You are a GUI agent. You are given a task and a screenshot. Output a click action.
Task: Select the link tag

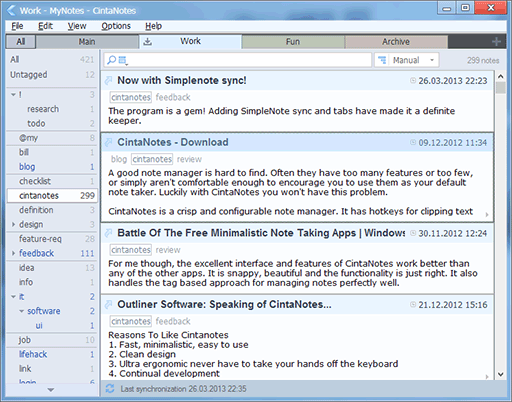[52, 369]
